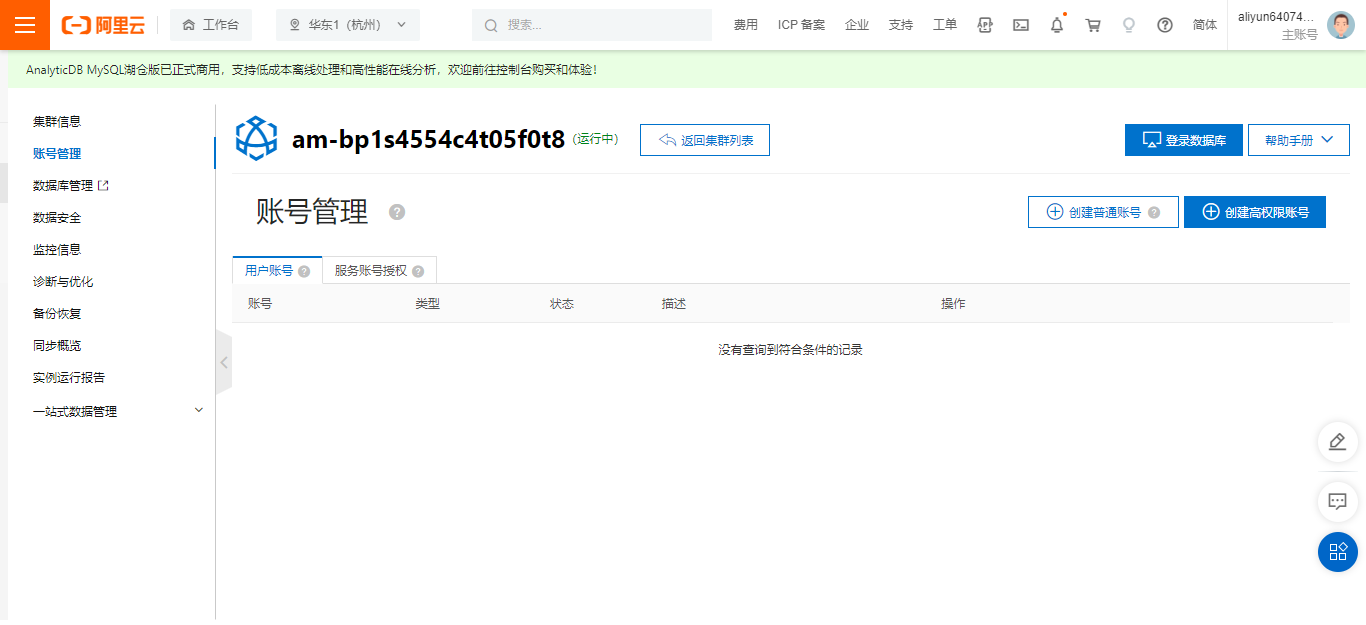Expand the 帮助手册 dropdown

1299,140
